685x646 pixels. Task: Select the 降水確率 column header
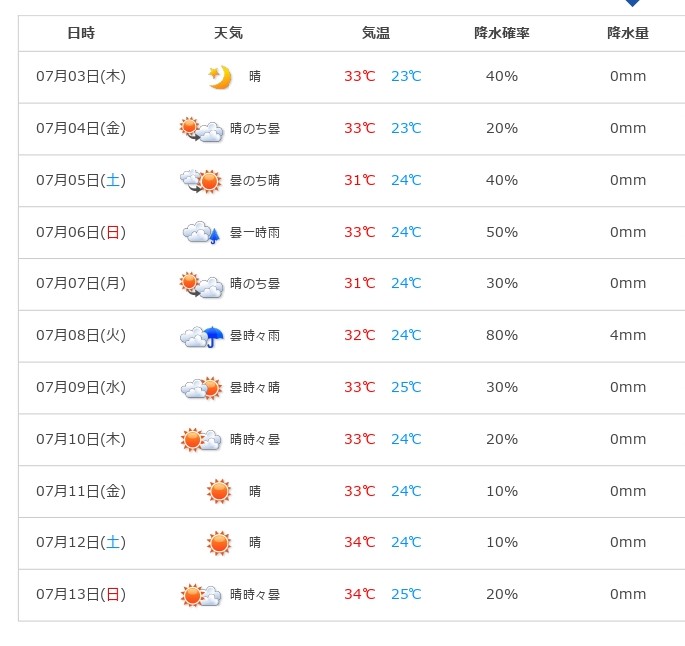pyautogui.click(x=502, y=33)
